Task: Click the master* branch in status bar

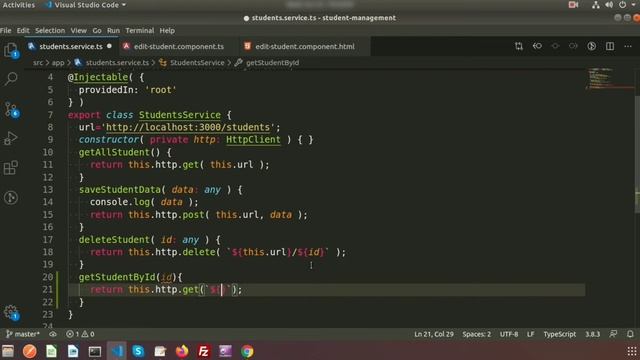Action: coord(23,334)
